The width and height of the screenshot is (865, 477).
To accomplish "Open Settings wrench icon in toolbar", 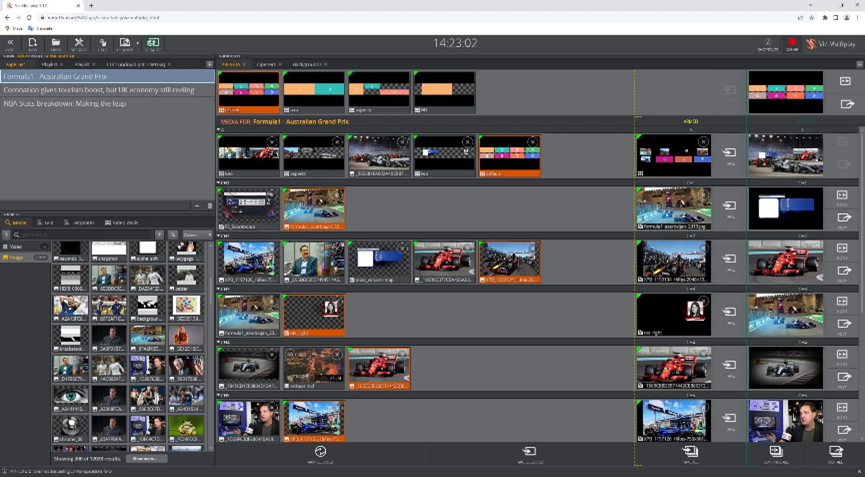I will click(79, 44).
